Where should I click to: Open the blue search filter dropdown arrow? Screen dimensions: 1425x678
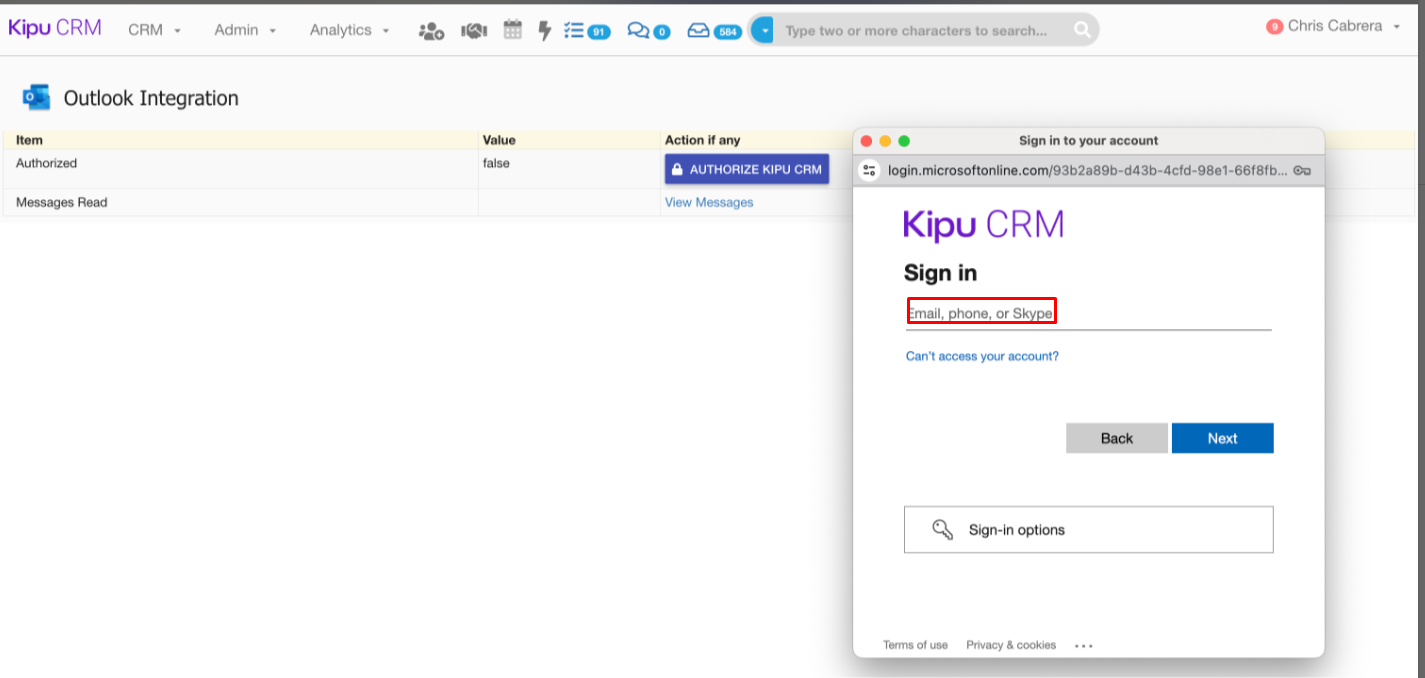pos(763,31)
